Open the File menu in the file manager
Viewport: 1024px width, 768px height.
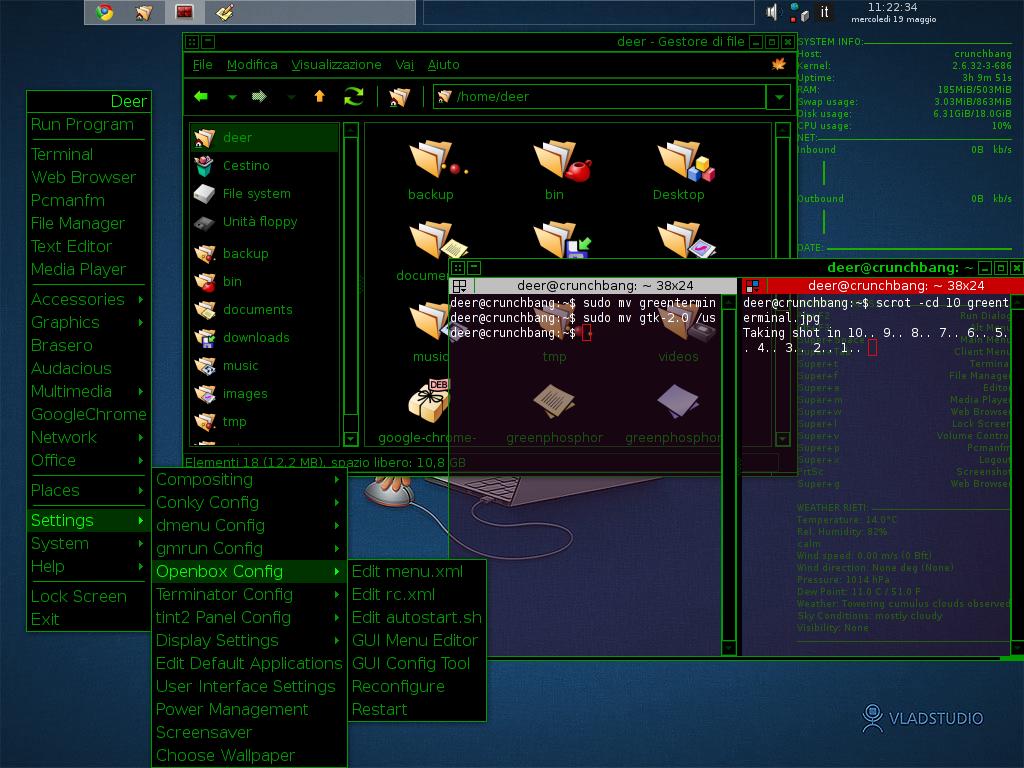[x=202, y=65]
